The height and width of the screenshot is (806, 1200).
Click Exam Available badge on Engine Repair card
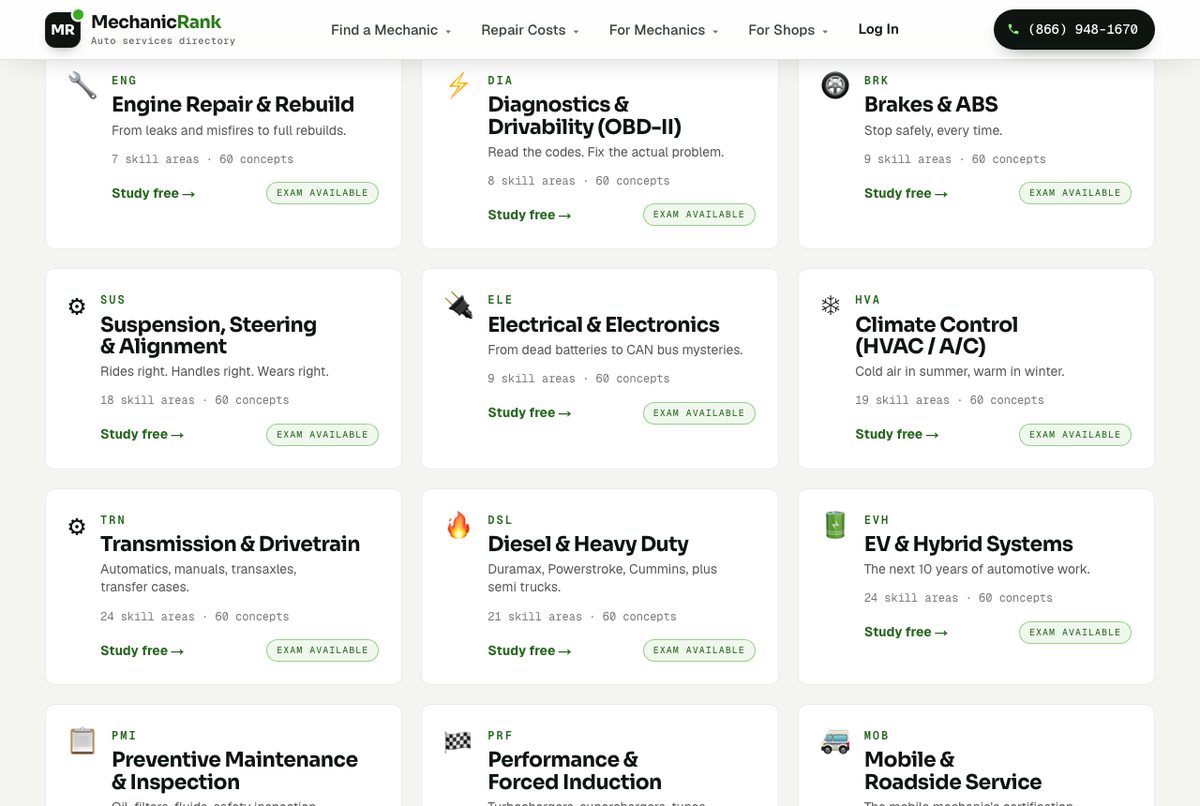click(x=322, y=193)
